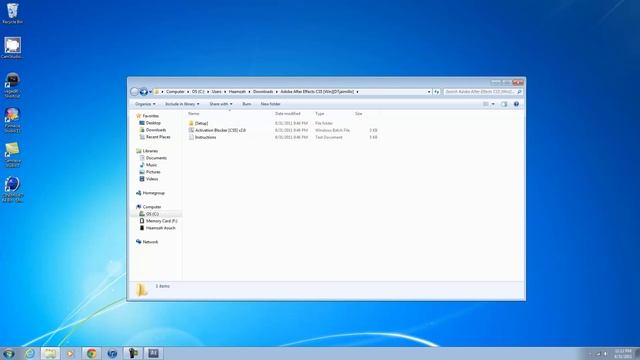The width and height of the screenshot is (640, 360).
Task: Click the folder icon in the address bar
Action: (x=157, y=92)
